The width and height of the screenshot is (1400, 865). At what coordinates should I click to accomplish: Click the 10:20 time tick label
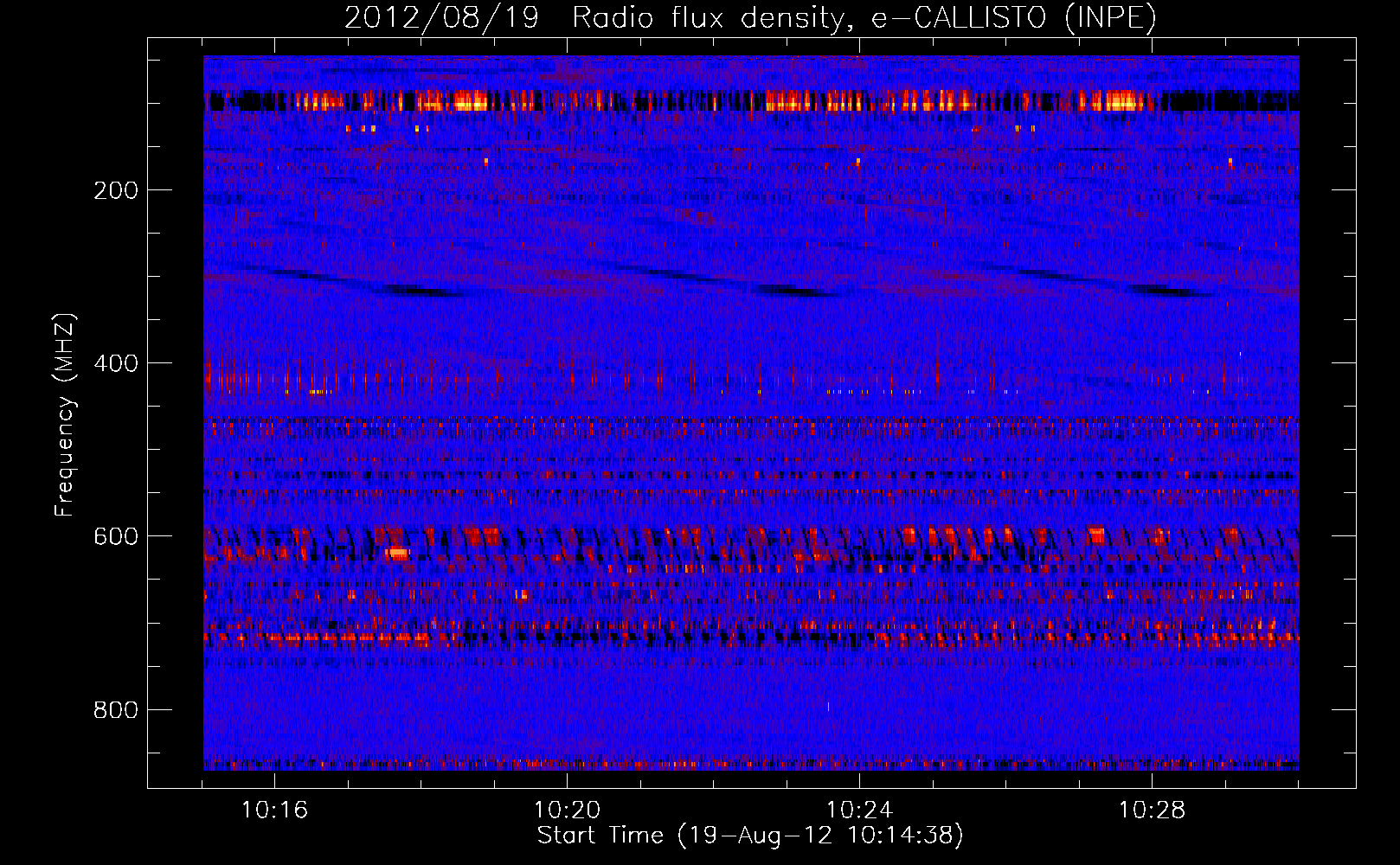(567, 811)
